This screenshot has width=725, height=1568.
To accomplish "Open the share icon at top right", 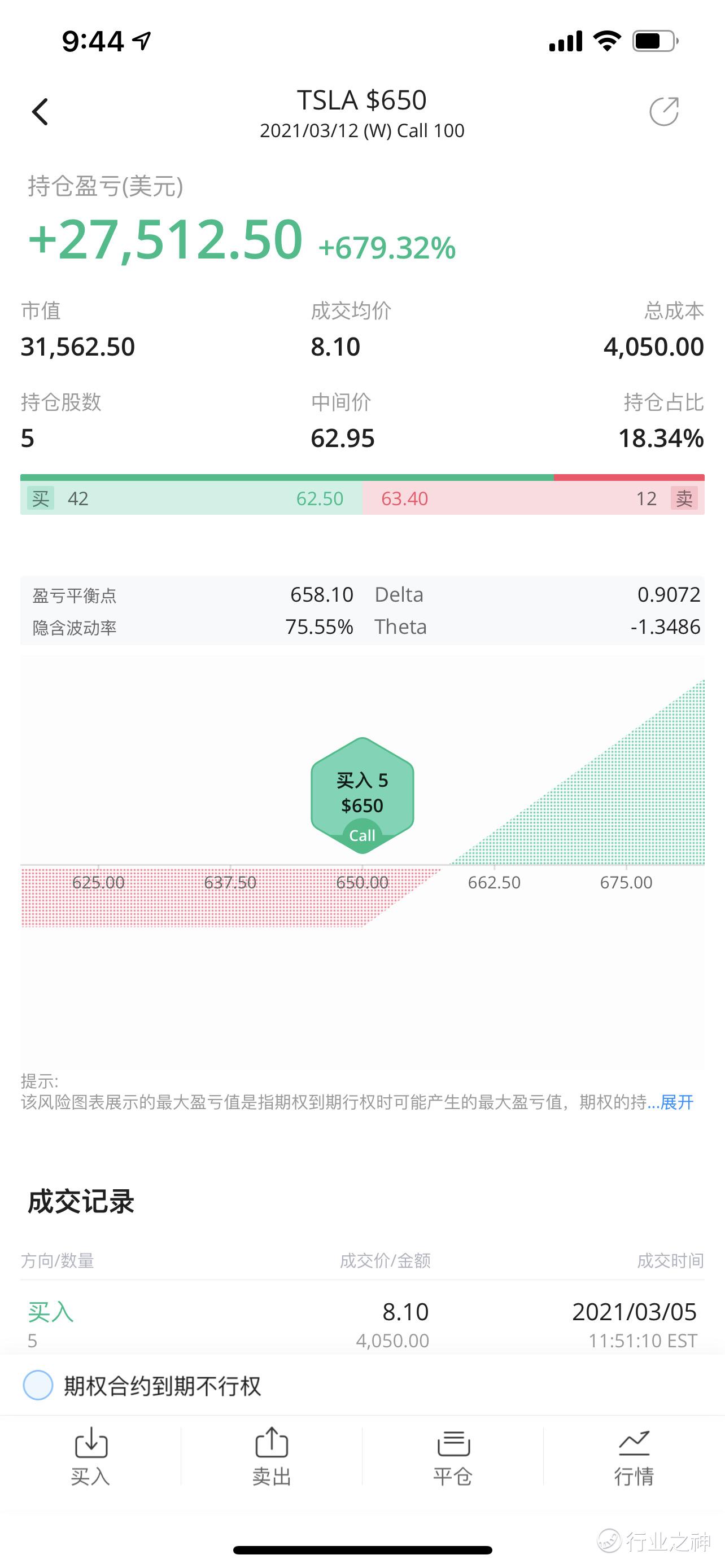I will [x=664, y=111].
